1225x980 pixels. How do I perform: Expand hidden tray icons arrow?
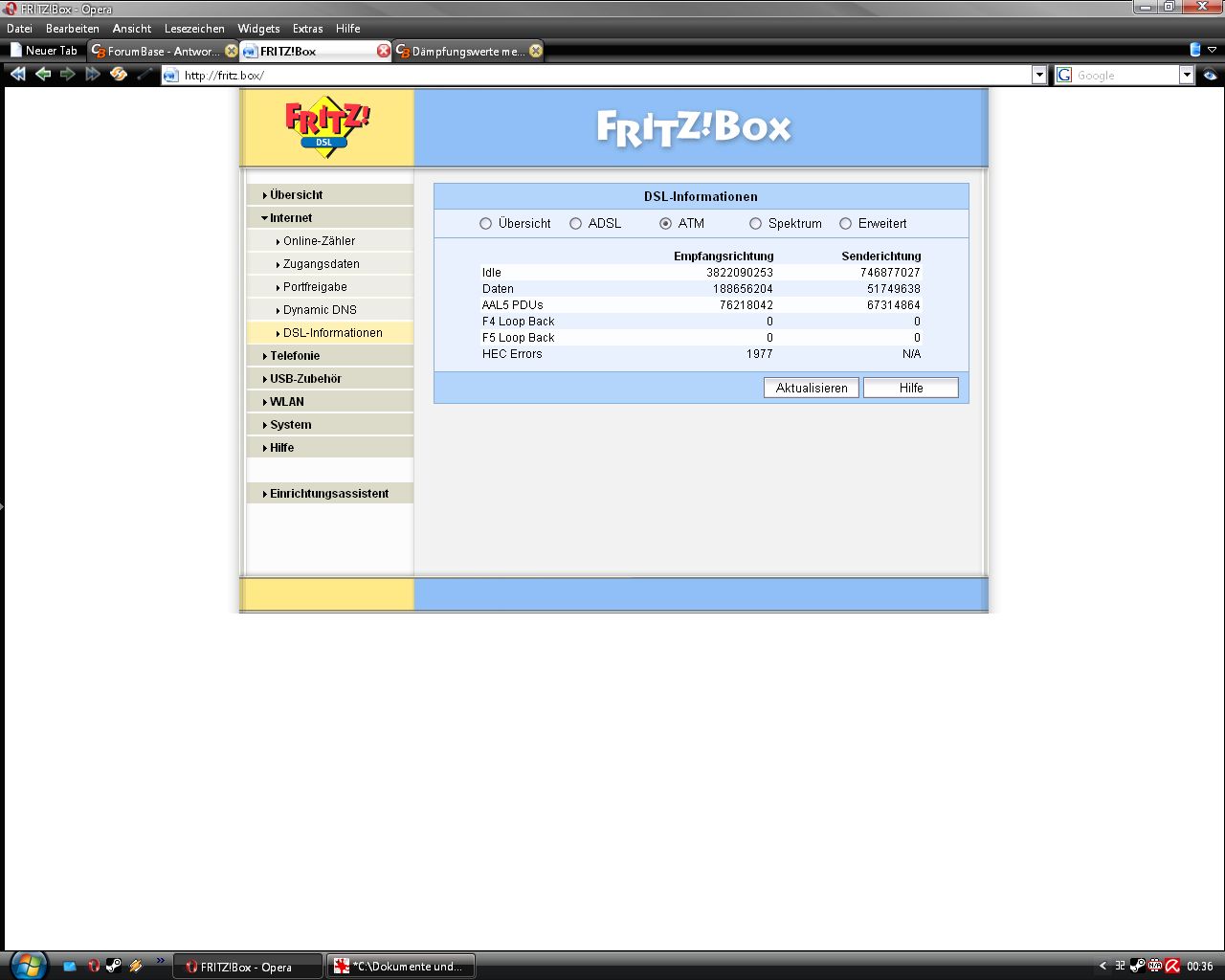[1102, 966]
